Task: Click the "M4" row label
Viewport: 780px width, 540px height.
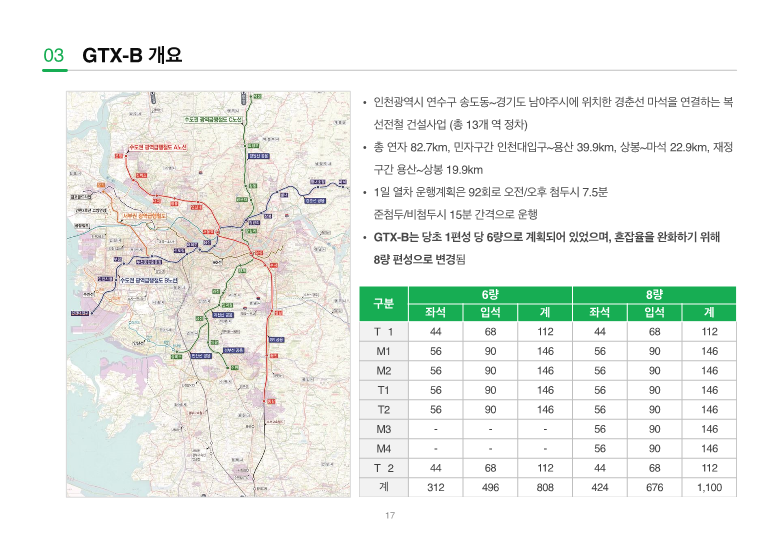Action: (384, 449)
